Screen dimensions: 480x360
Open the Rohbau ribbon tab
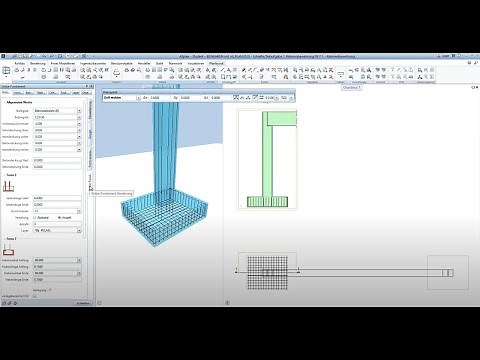pyautogui.click(x=20, y=63)
